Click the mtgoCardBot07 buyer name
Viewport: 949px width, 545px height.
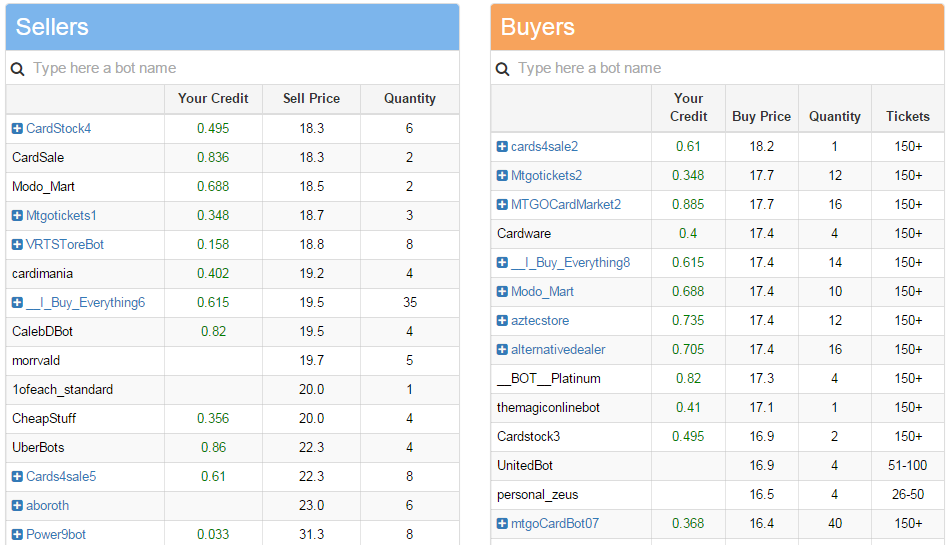(555, 524)
